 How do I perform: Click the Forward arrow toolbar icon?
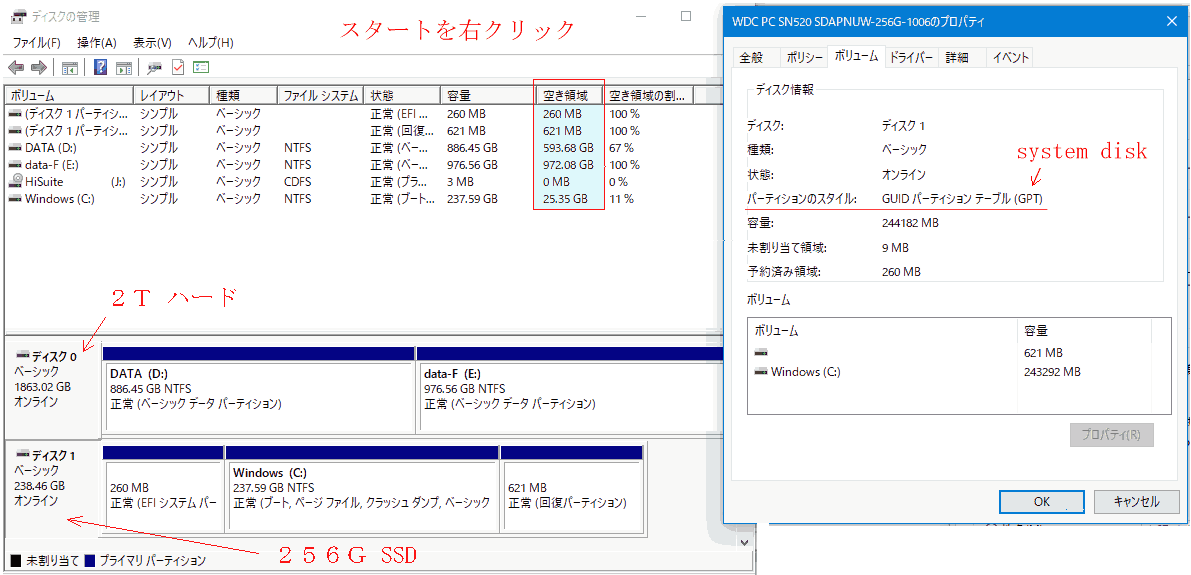pos(39,67)
